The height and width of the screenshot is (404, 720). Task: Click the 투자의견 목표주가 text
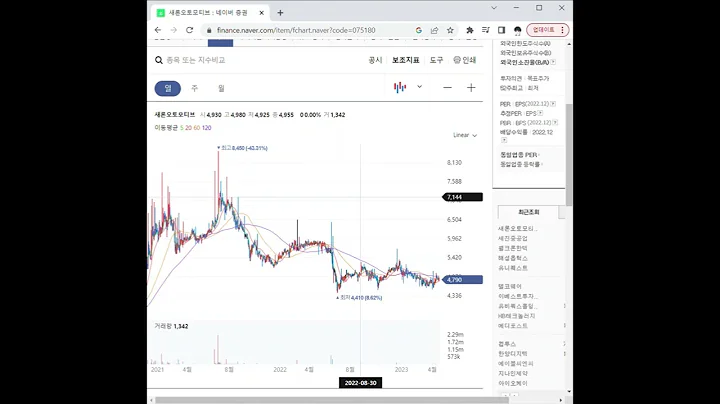tap(524, 79)
